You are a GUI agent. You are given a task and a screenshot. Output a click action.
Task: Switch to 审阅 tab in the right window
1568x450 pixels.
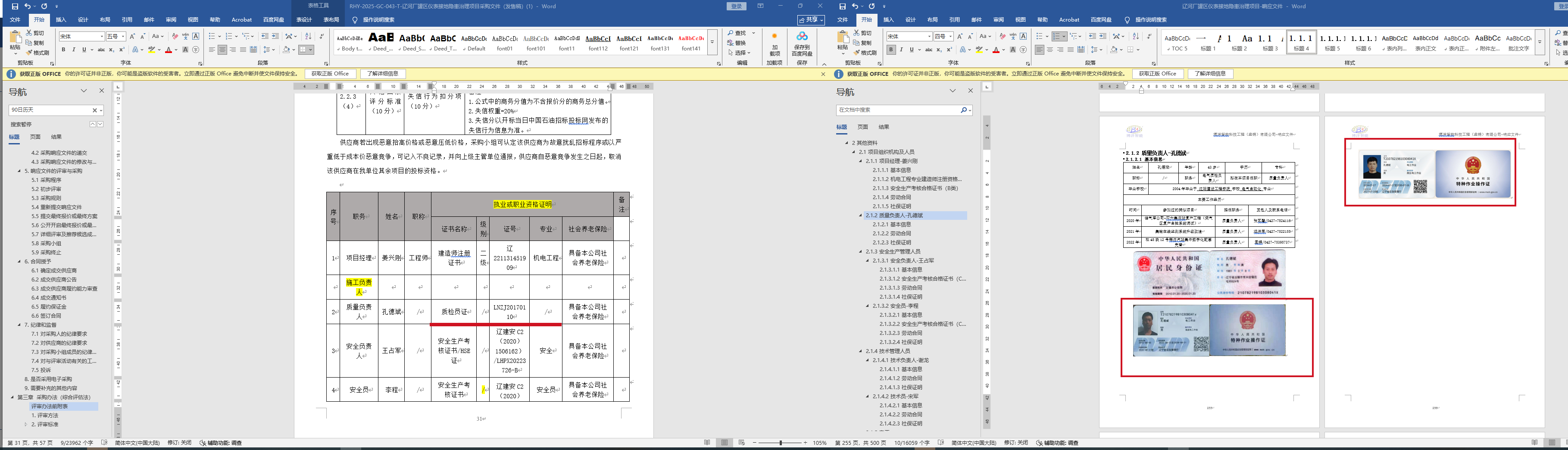coord(998,20)
